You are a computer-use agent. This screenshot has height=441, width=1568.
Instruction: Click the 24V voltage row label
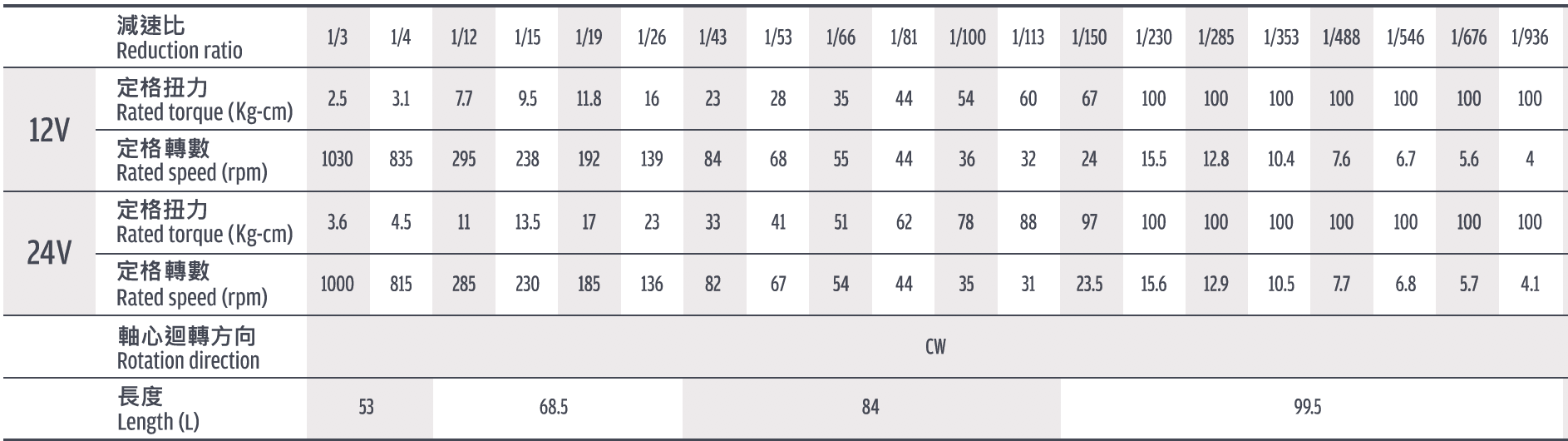tap(48, 253)
